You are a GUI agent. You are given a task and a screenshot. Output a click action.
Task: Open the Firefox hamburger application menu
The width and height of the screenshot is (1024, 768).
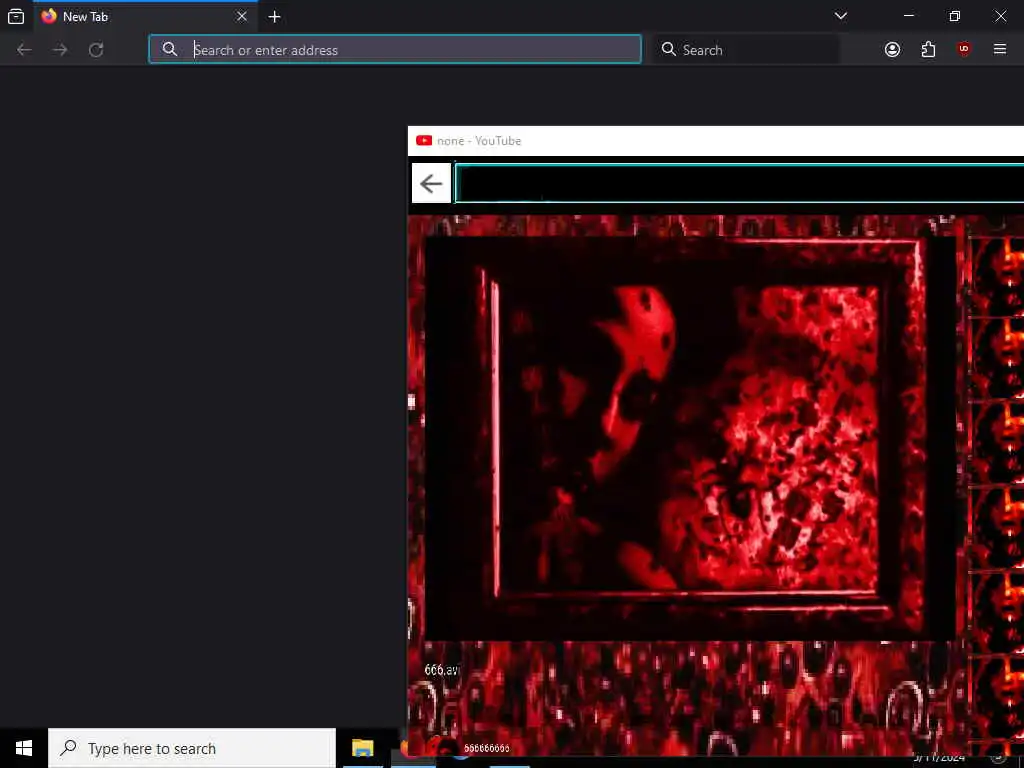pyautogui.click(x=1000, y=49)
